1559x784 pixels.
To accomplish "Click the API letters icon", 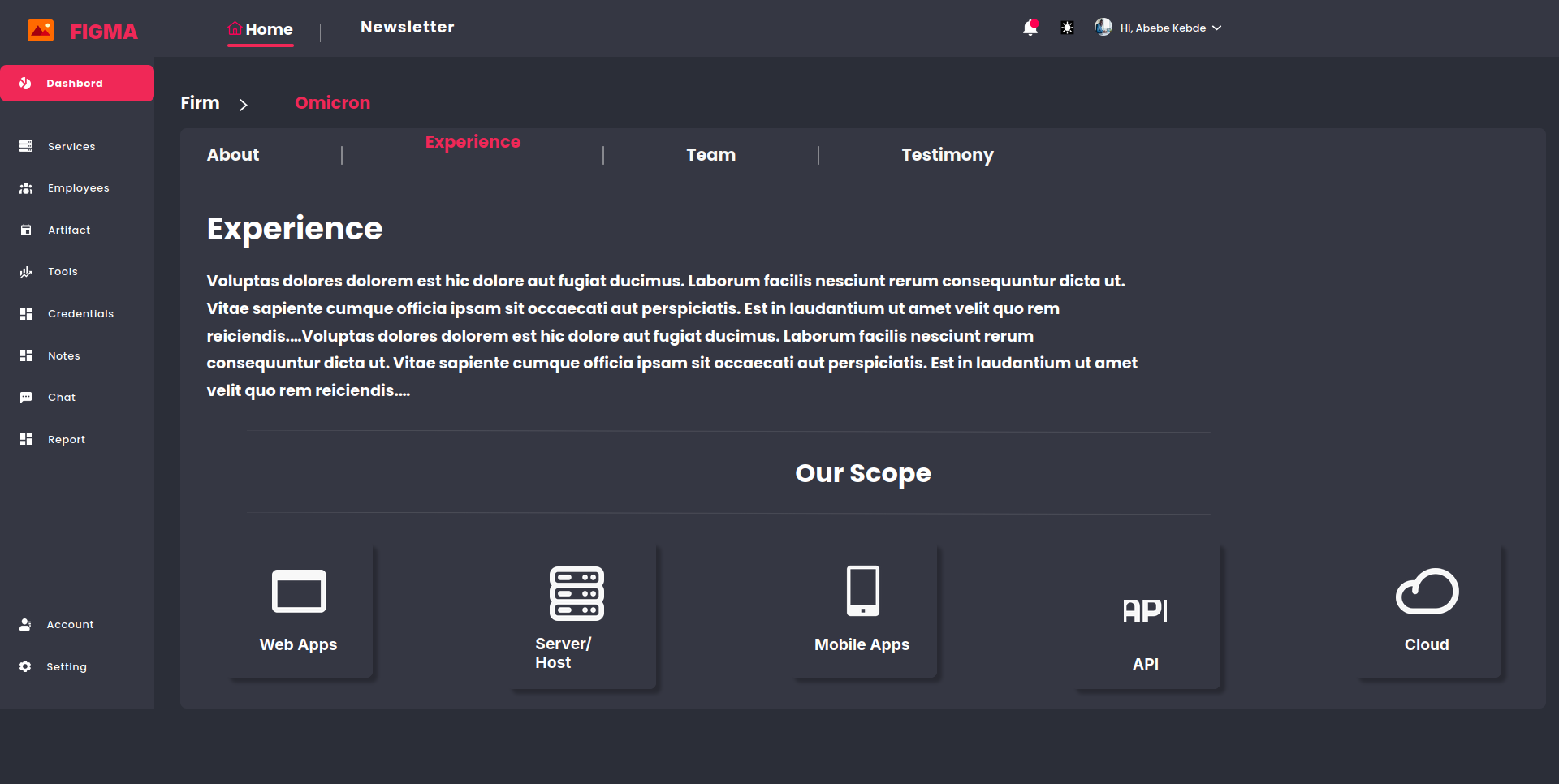I will point(1145,610).
